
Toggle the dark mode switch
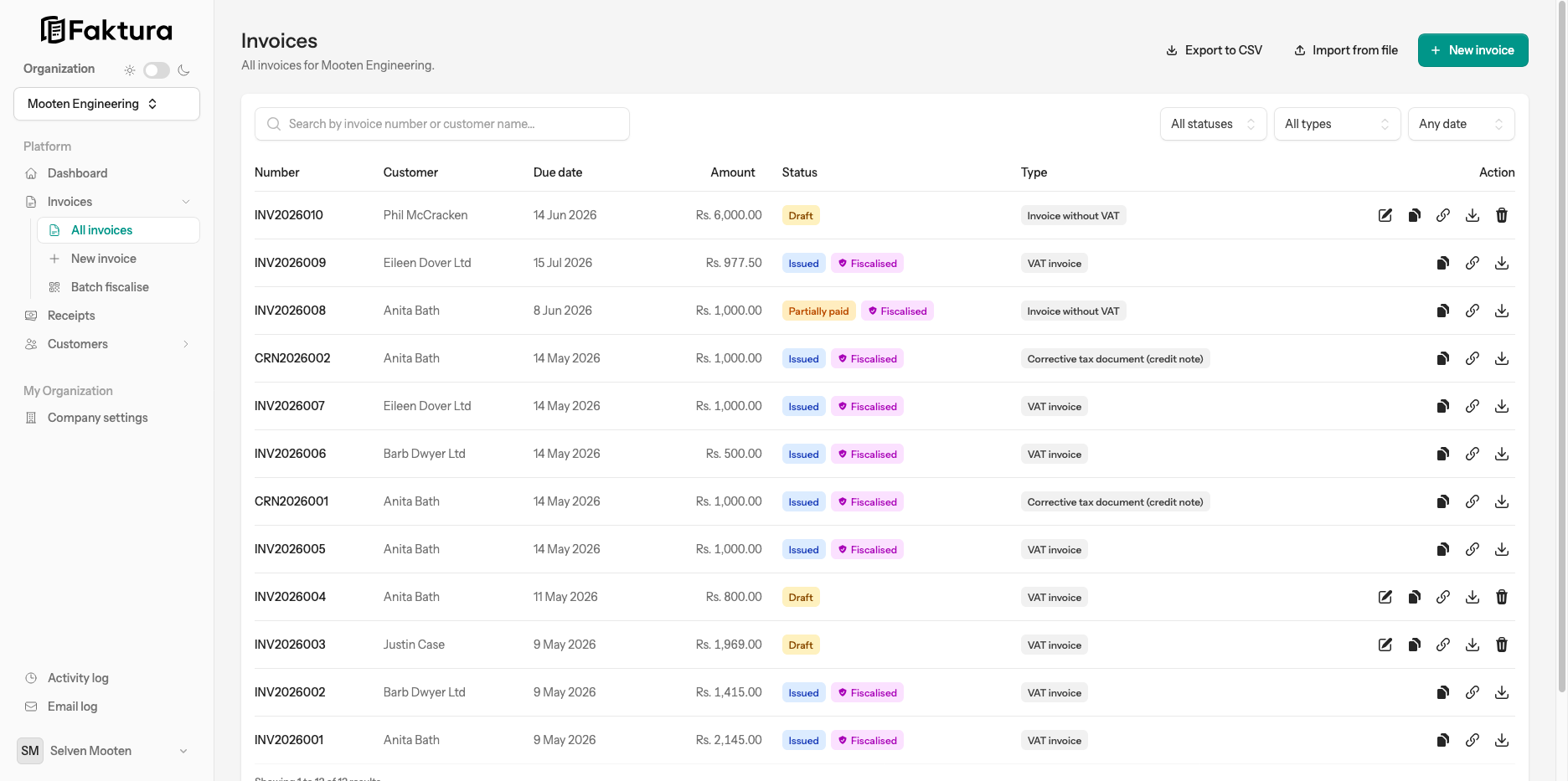(157, 70)
